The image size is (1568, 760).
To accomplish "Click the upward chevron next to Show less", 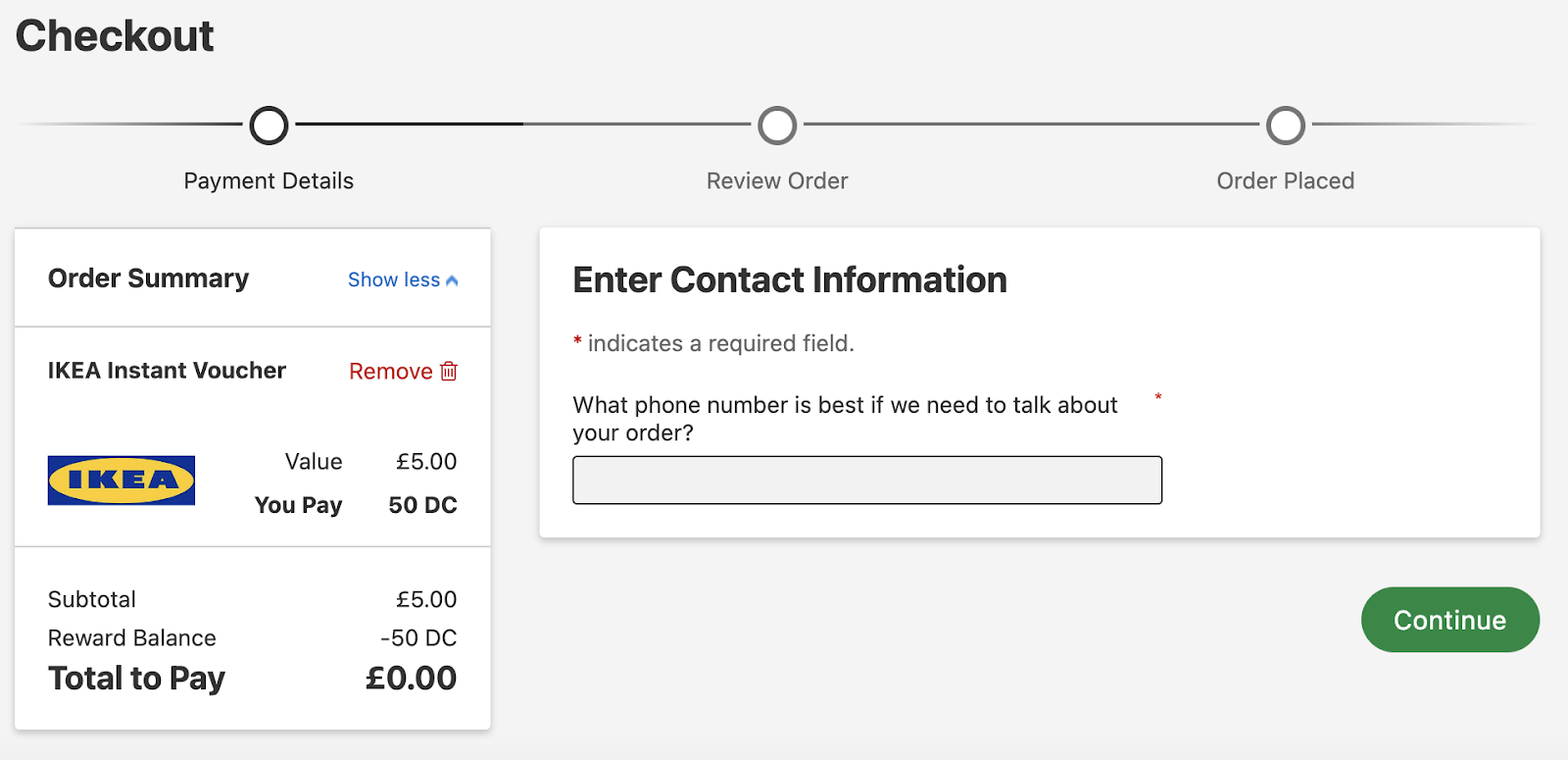I will (451, 279).
